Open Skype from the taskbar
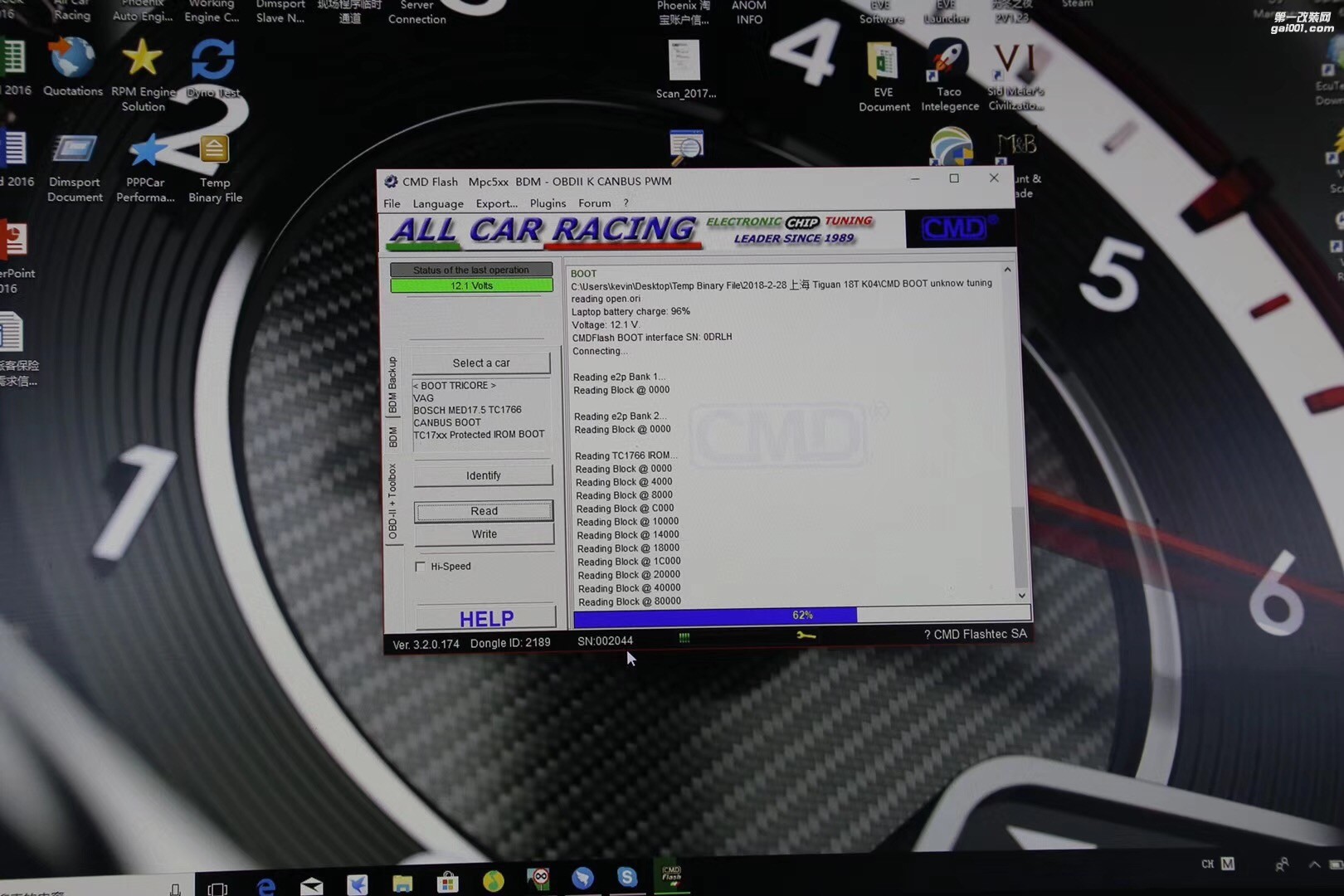Viewport: 1344px width, 896px height. pyautogui.click(x=627, y=876)
